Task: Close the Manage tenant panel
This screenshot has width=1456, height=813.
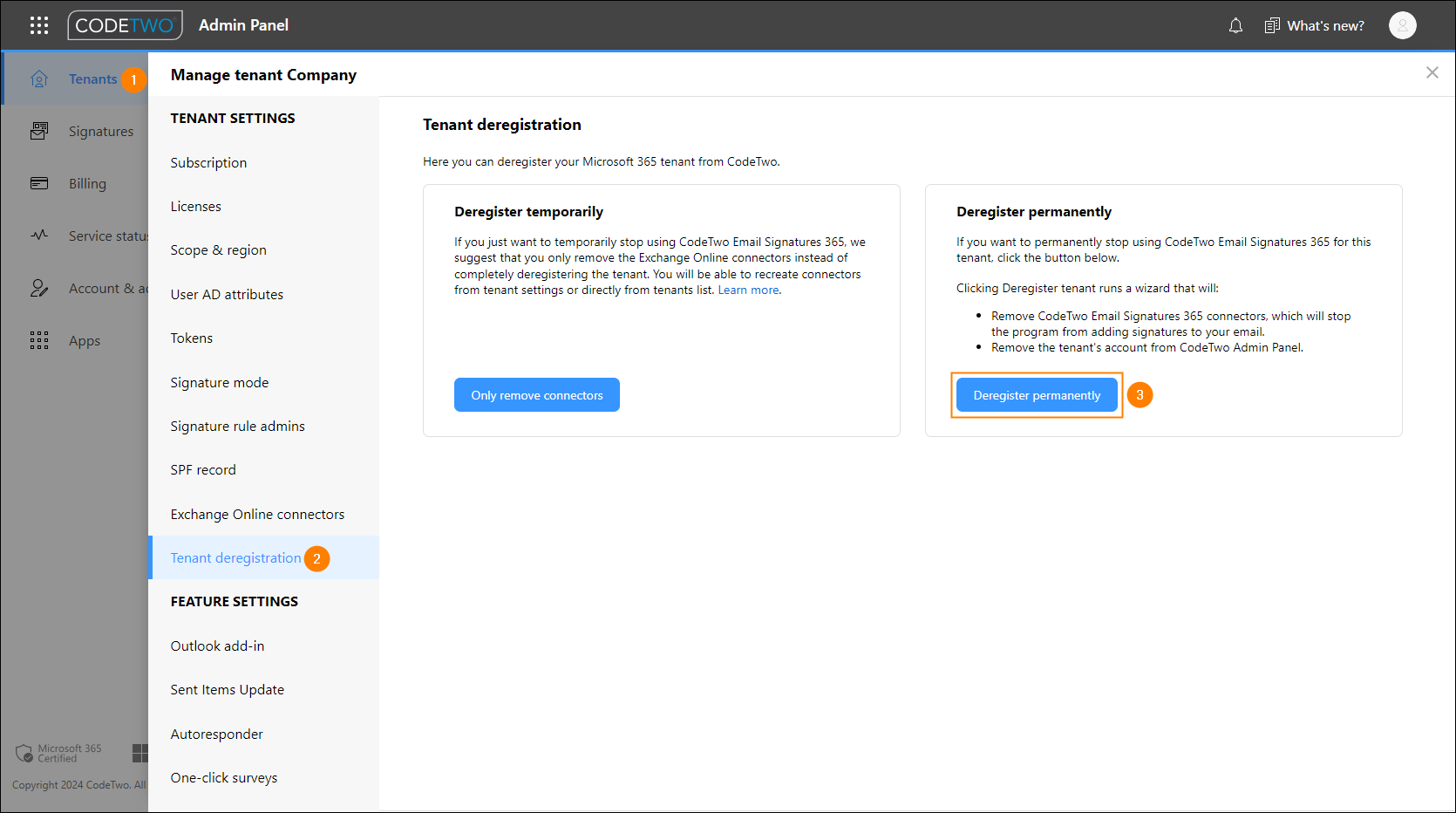Action: click(1432, 72)
